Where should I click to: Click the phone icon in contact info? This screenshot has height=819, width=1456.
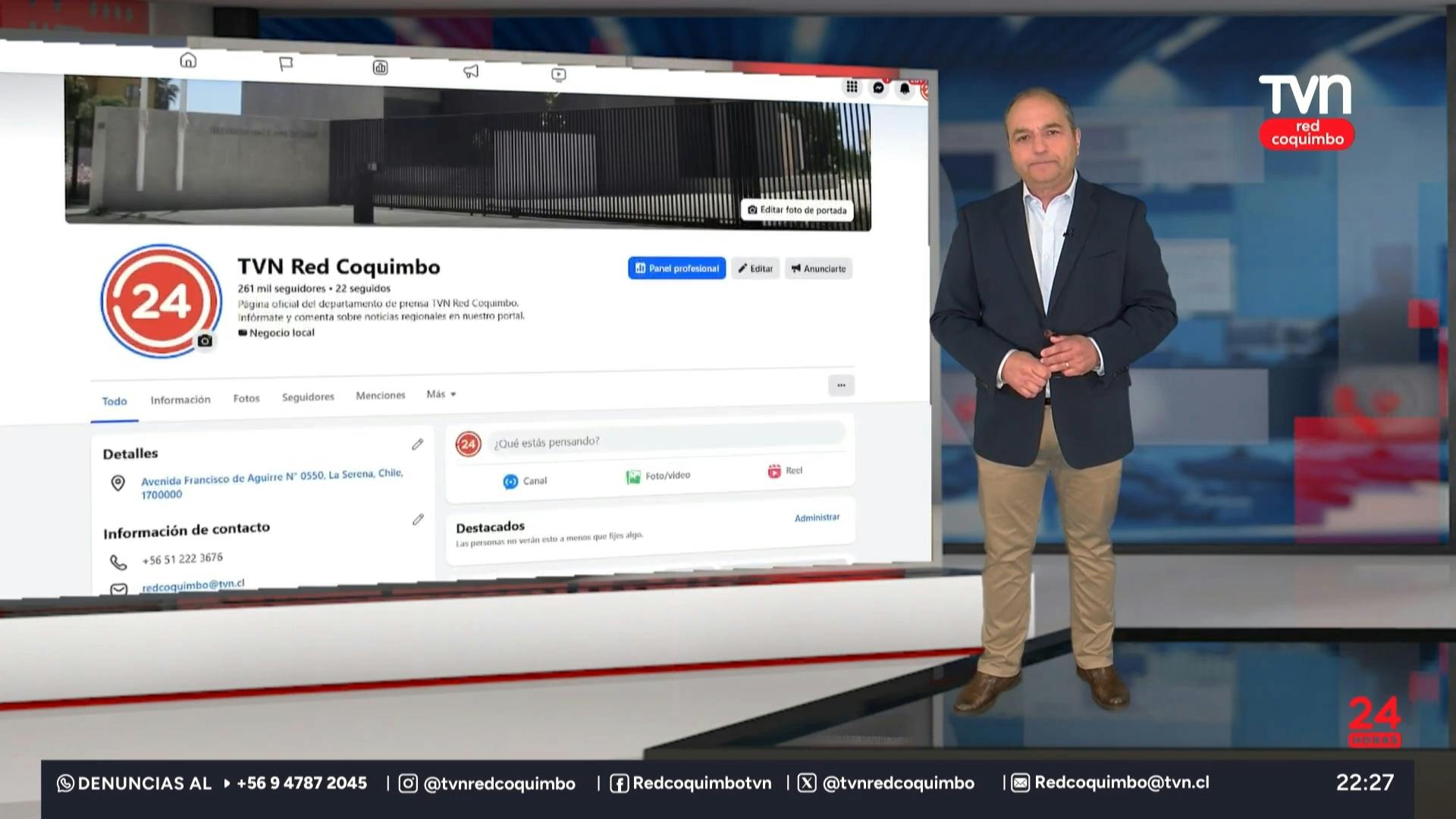pyautogui.click(x=118, y=562)
